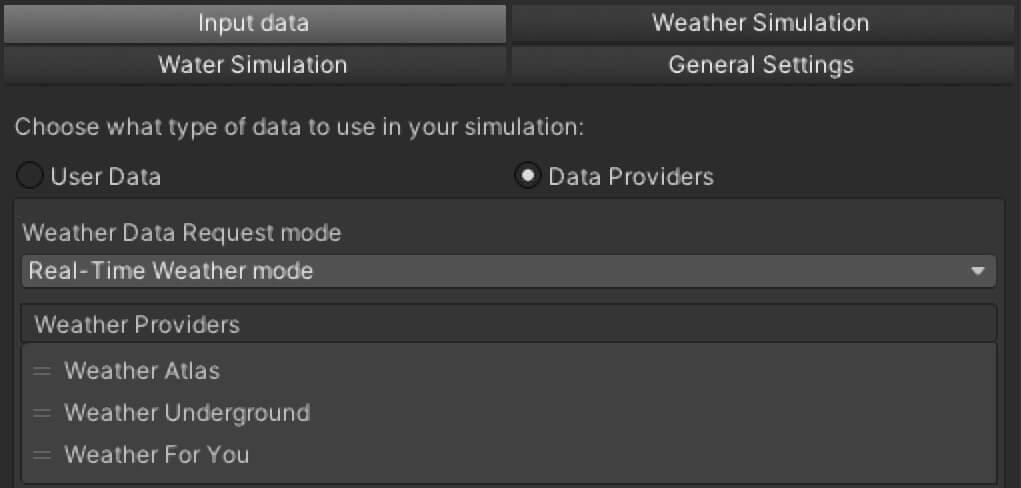Go to the Water Simulation tab
Image resolution: width=1021 pixels, height=488 pixels.
(x=254, y=65)
